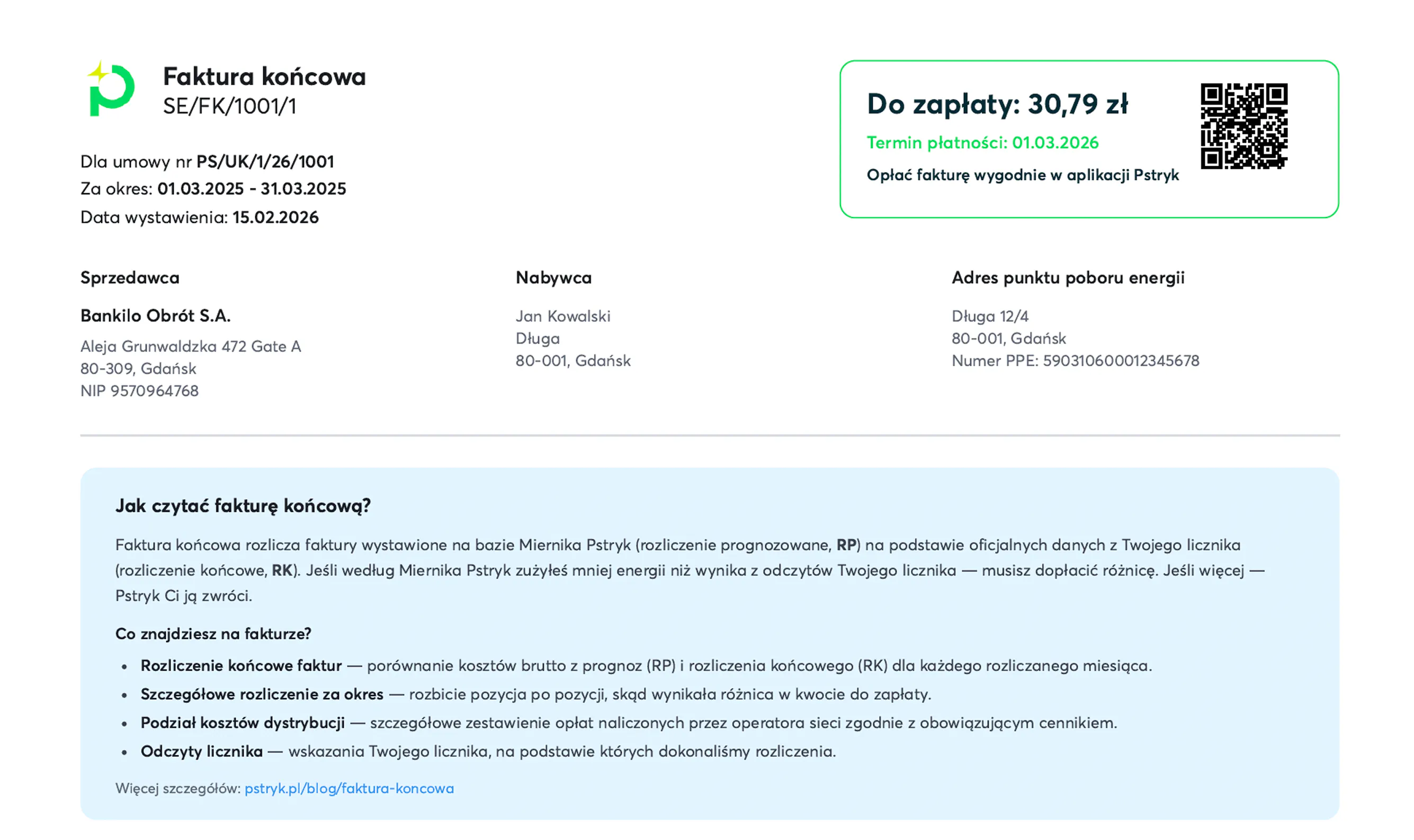
Task: Click the green 'Termin płatności: 01.03.2026' text
Action: click(x=982, y=142)
